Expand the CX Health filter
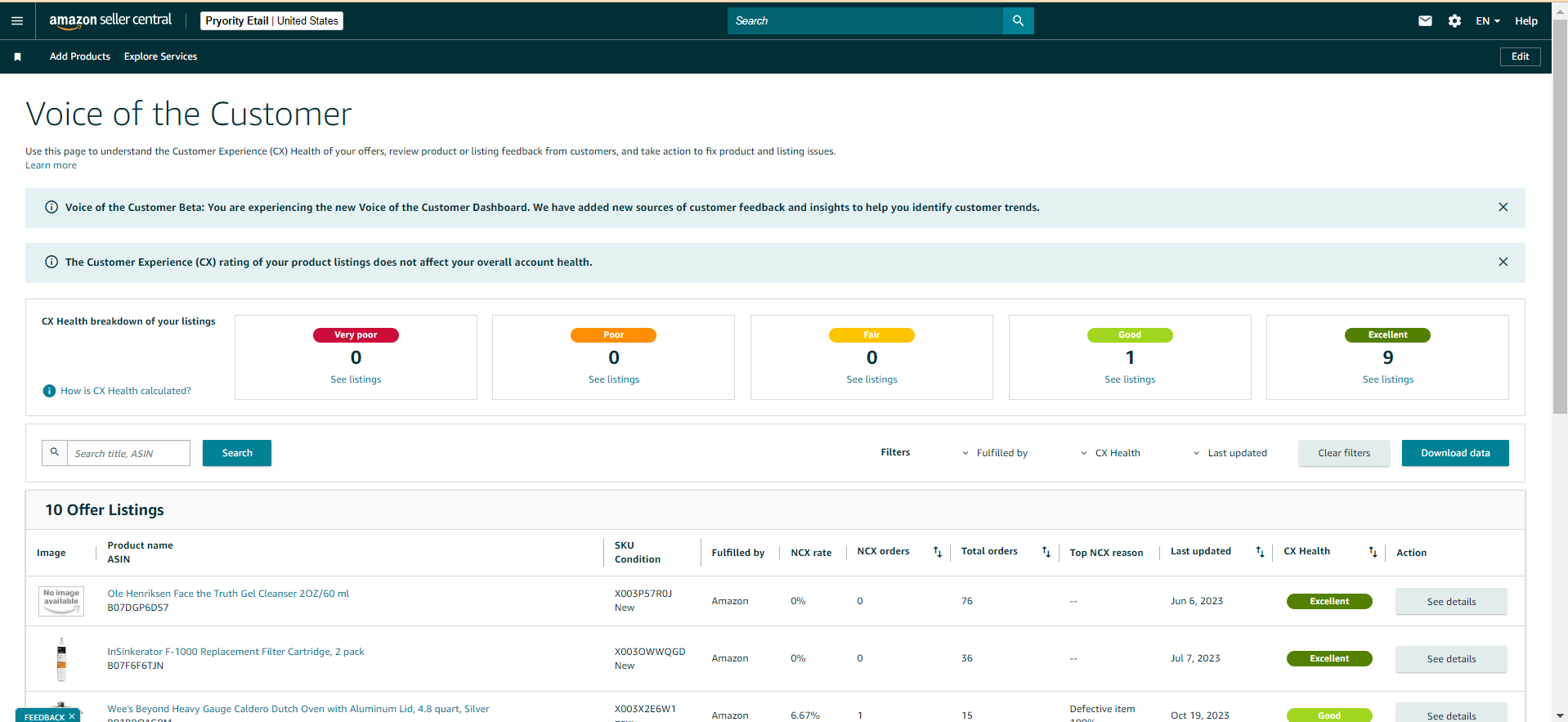Screen dimensions: 1568x722 pyautogui.click(x=1110, y=453)
